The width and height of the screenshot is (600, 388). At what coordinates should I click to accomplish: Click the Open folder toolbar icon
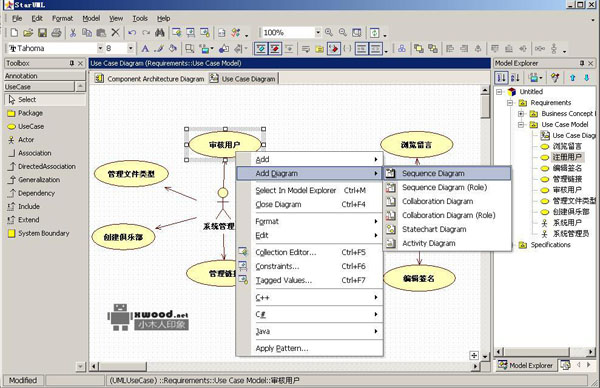[28, 33]
